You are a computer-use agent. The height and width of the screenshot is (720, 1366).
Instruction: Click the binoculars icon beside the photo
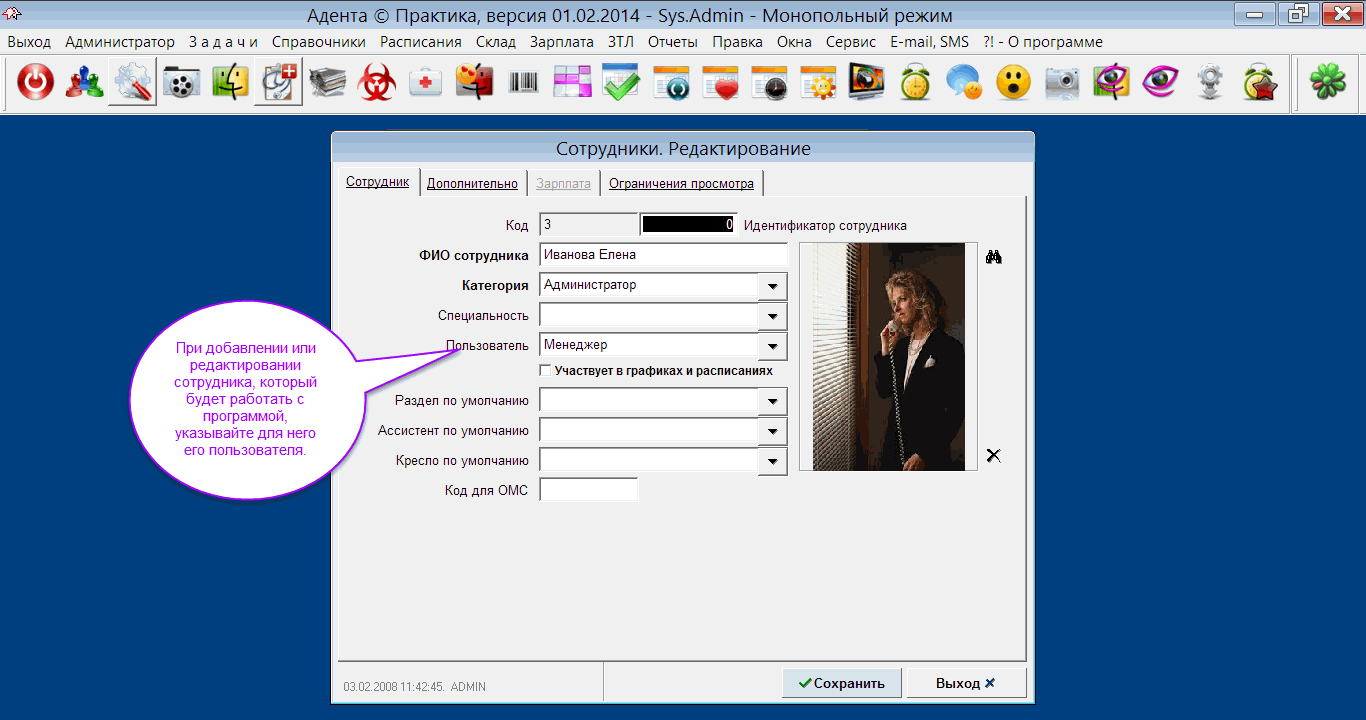point(993,257)
